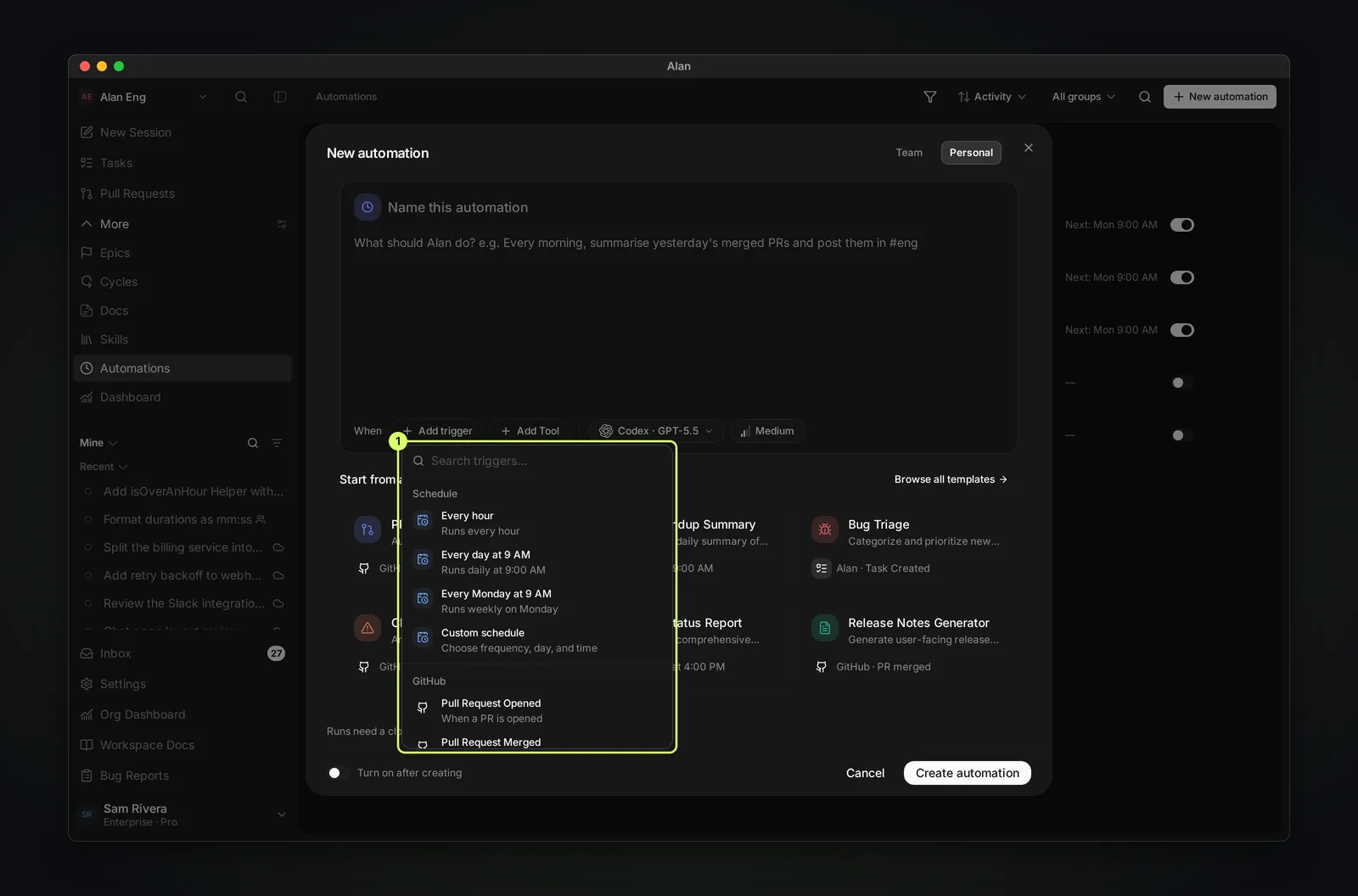Click Cancel in the dialog
Screen dimensions: 1358x896
tap(865, 773)
